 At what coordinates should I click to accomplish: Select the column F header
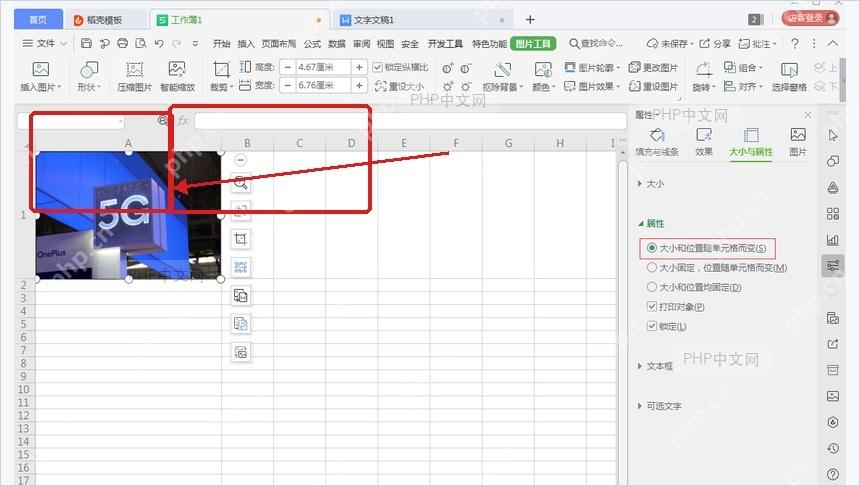(456, 143)
